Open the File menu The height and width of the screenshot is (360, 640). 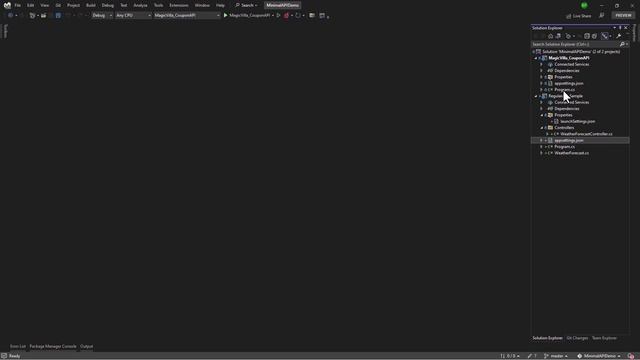click(18, 5)
